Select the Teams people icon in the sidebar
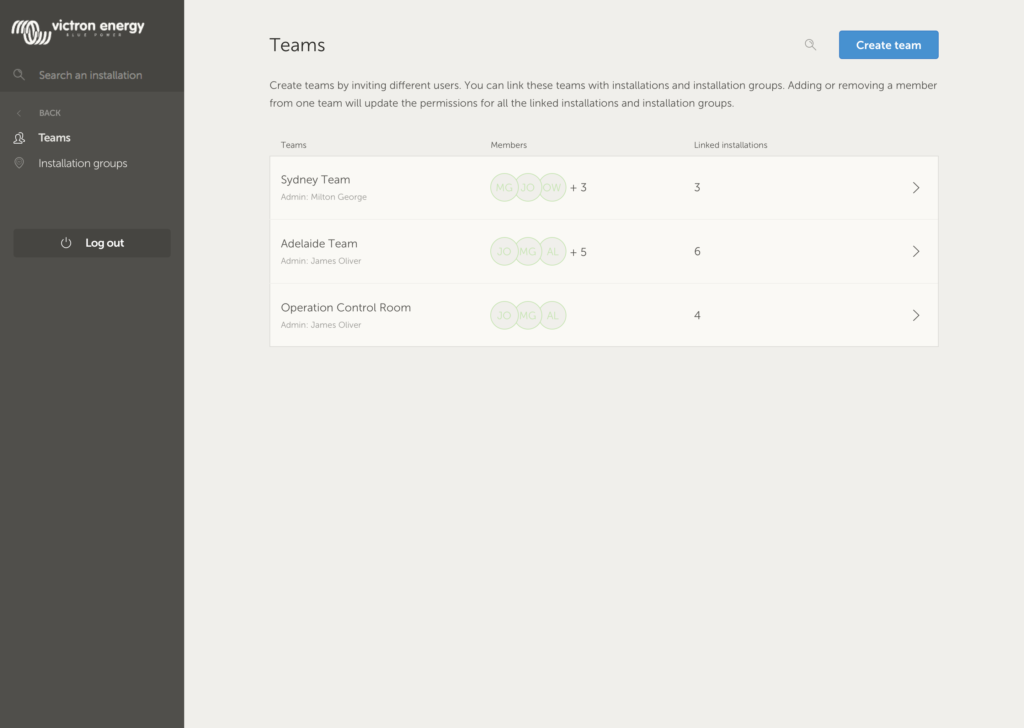Screen dimensions: 1024x728 tap(19, 137)
